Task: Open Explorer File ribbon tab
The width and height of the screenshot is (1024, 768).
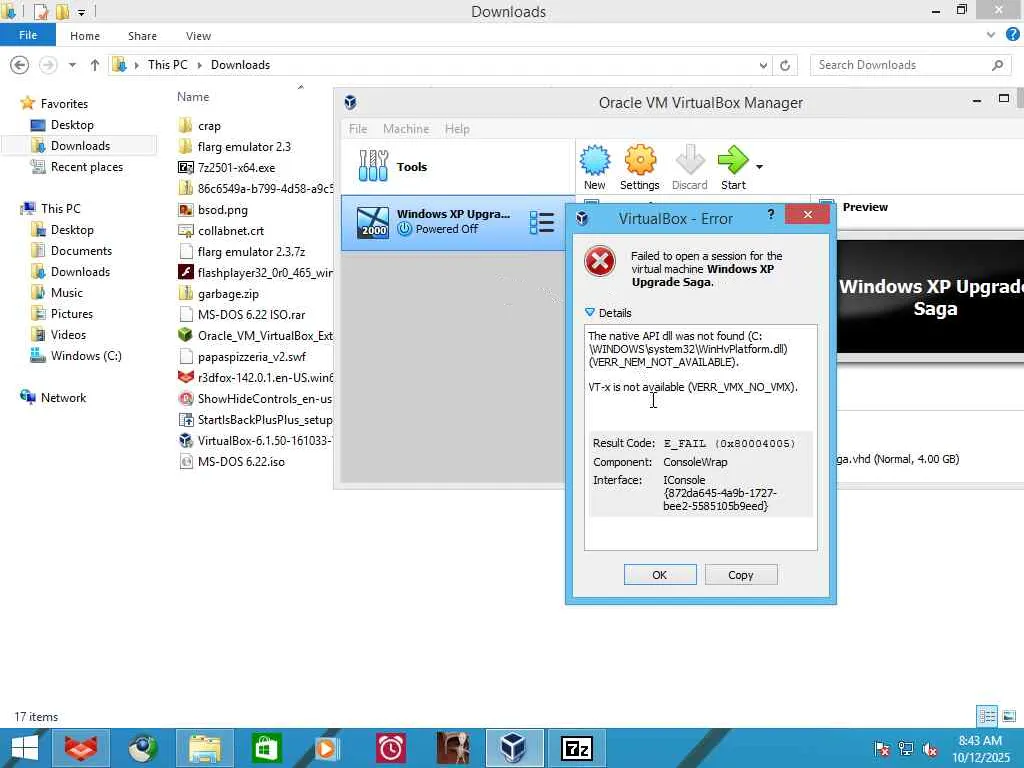Action: [x=27, y=35]
